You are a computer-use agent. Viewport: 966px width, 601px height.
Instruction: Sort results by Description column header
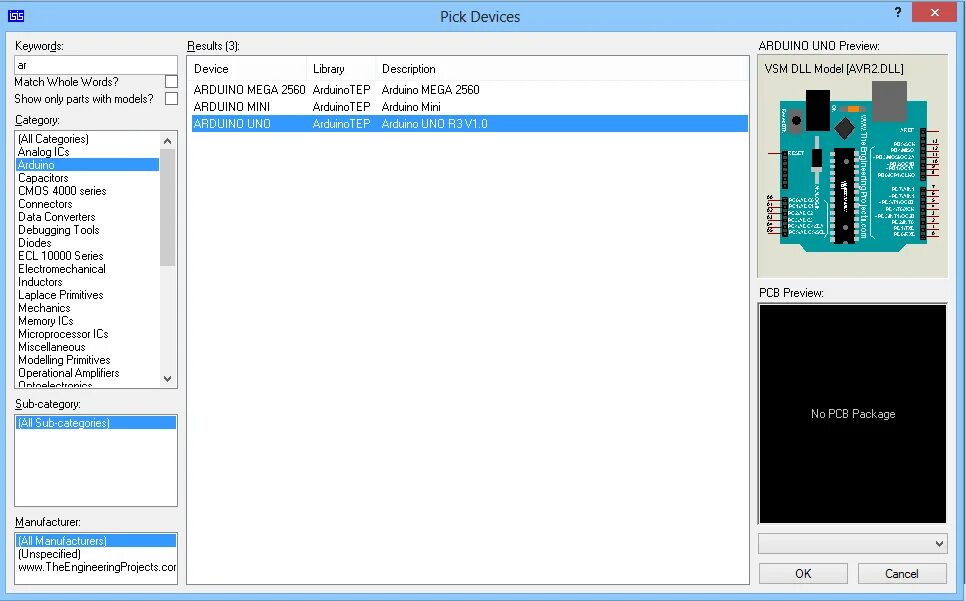562,69
